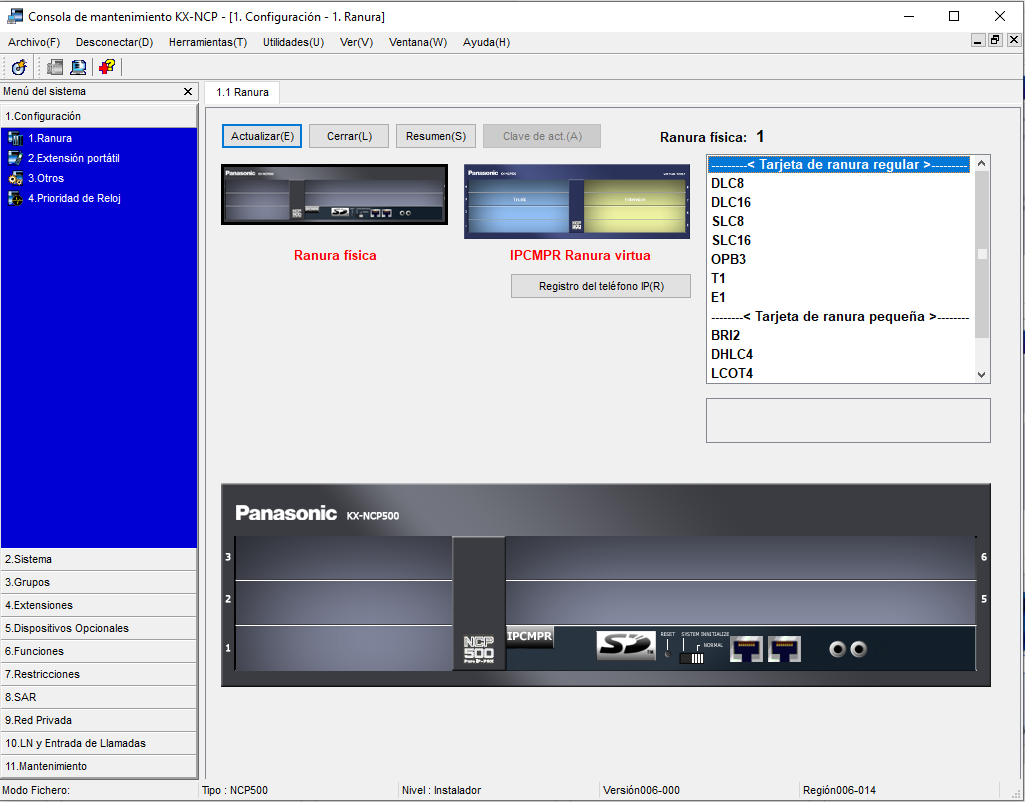Open the Desconectar(D) menu

pyautogui.click(x=114, y=42)
